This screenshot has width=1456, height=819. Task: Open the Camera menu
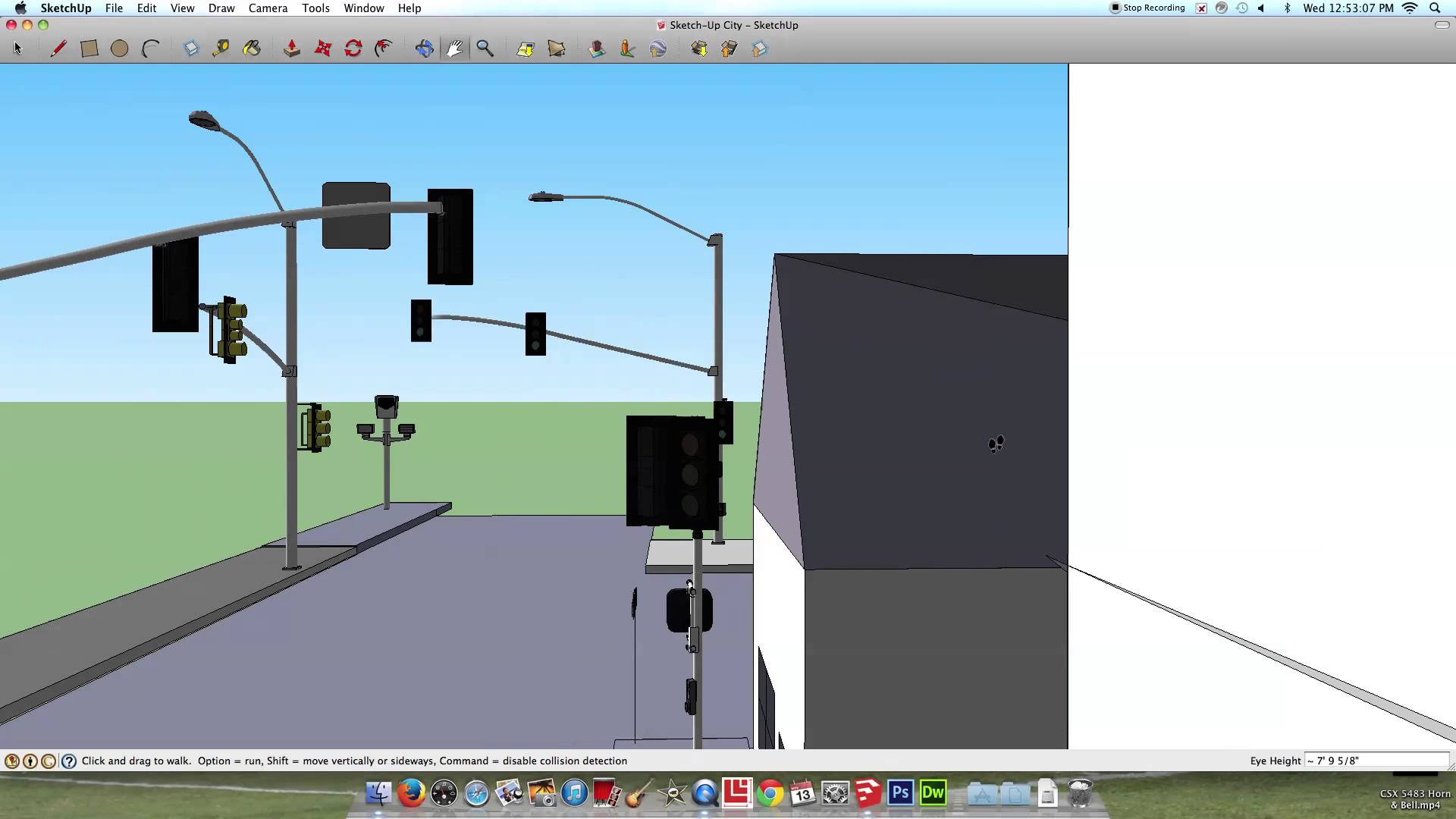[x=268, y=8]
